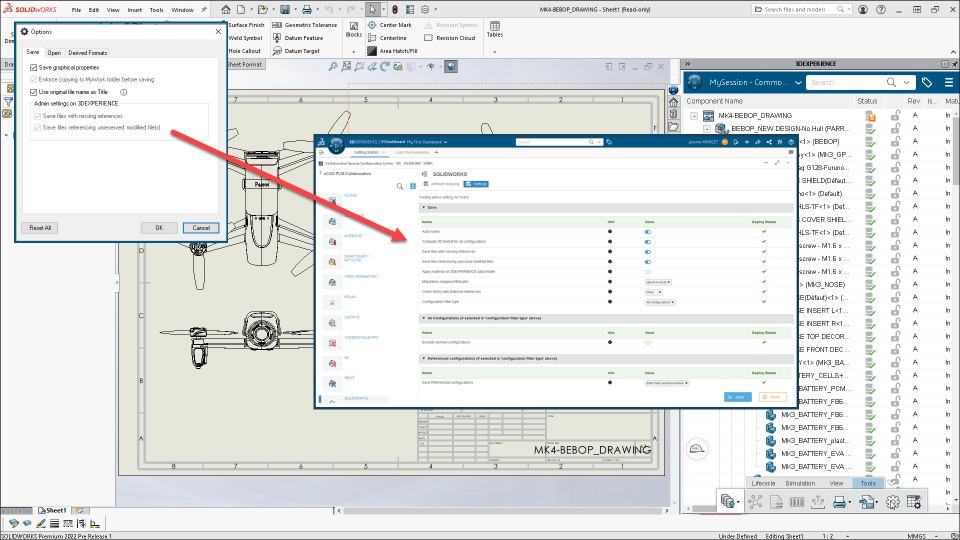Collapse the BEBOP_NEW DESIGN tree node
The width and height of the screenshot is (960, 540).
click(x=707, y=129)
